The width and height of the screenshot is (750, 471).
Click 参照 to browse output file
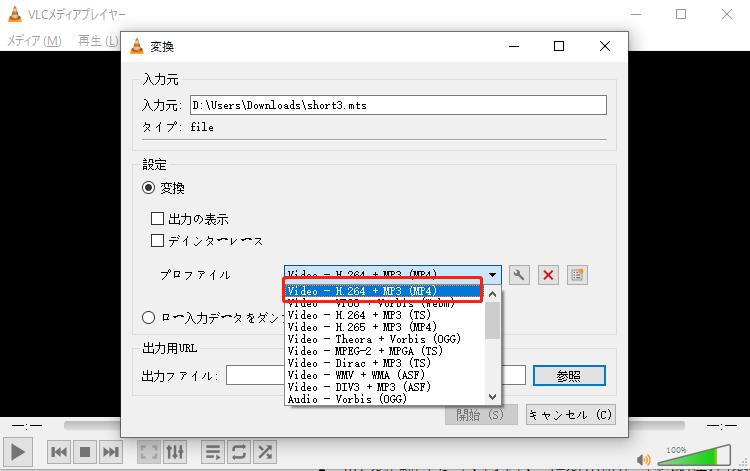(x=569, y=376)
